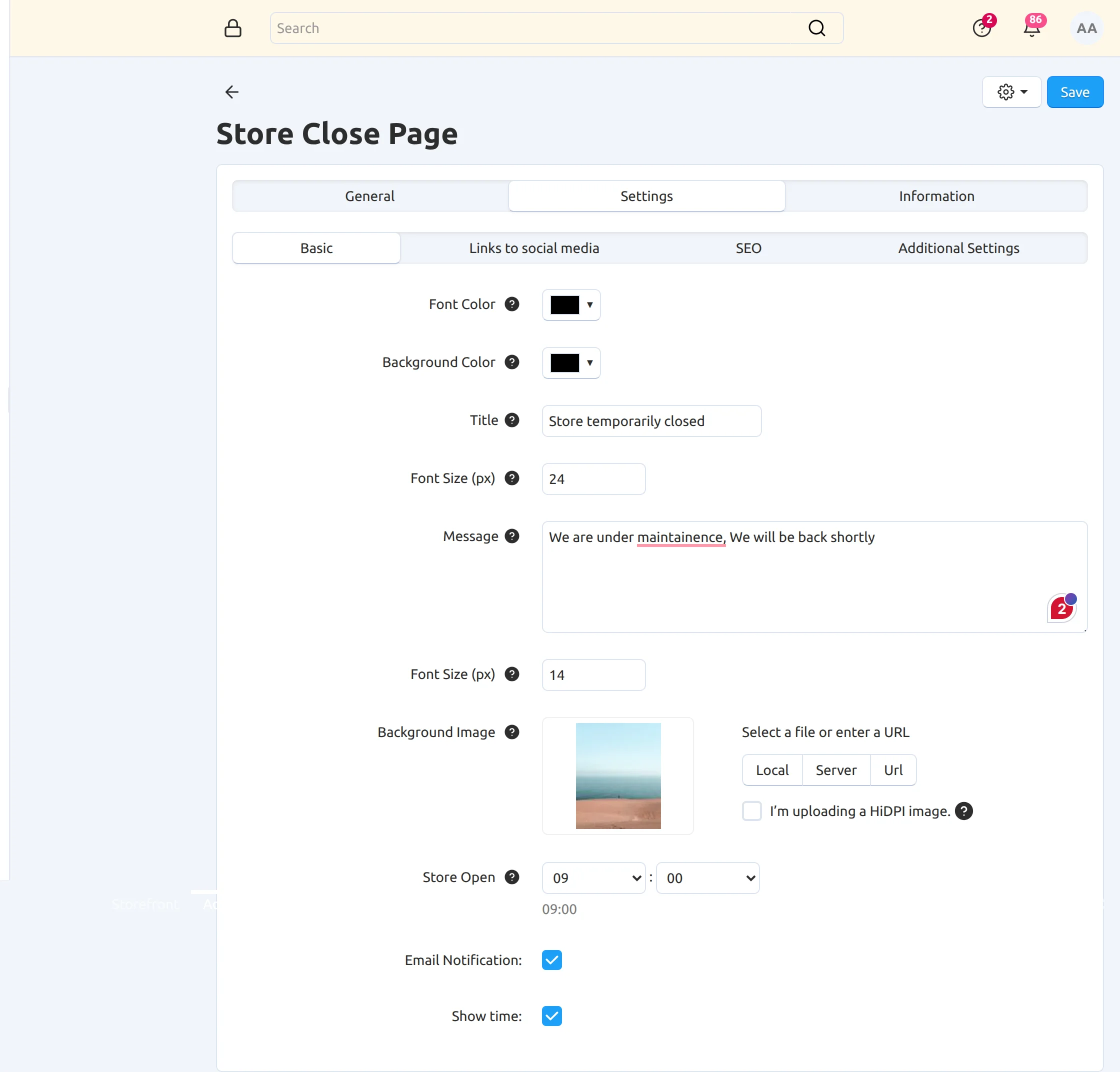Click the help icon beside Font Color
Viewport: 1120px width, 1072px height.
[x=512, y=304]
